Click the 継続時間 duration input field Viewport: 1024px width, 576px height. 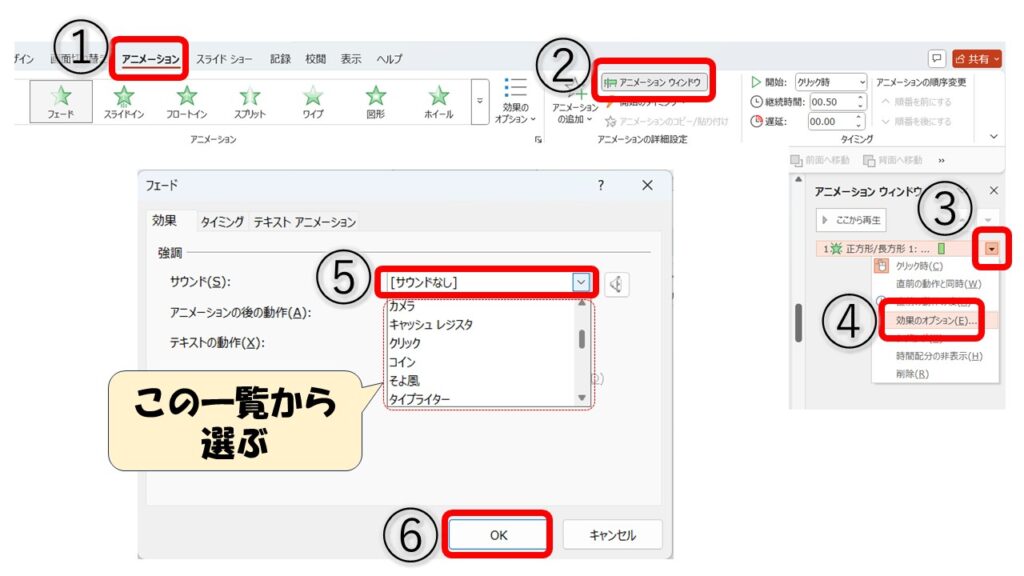[x=830, y=102]
